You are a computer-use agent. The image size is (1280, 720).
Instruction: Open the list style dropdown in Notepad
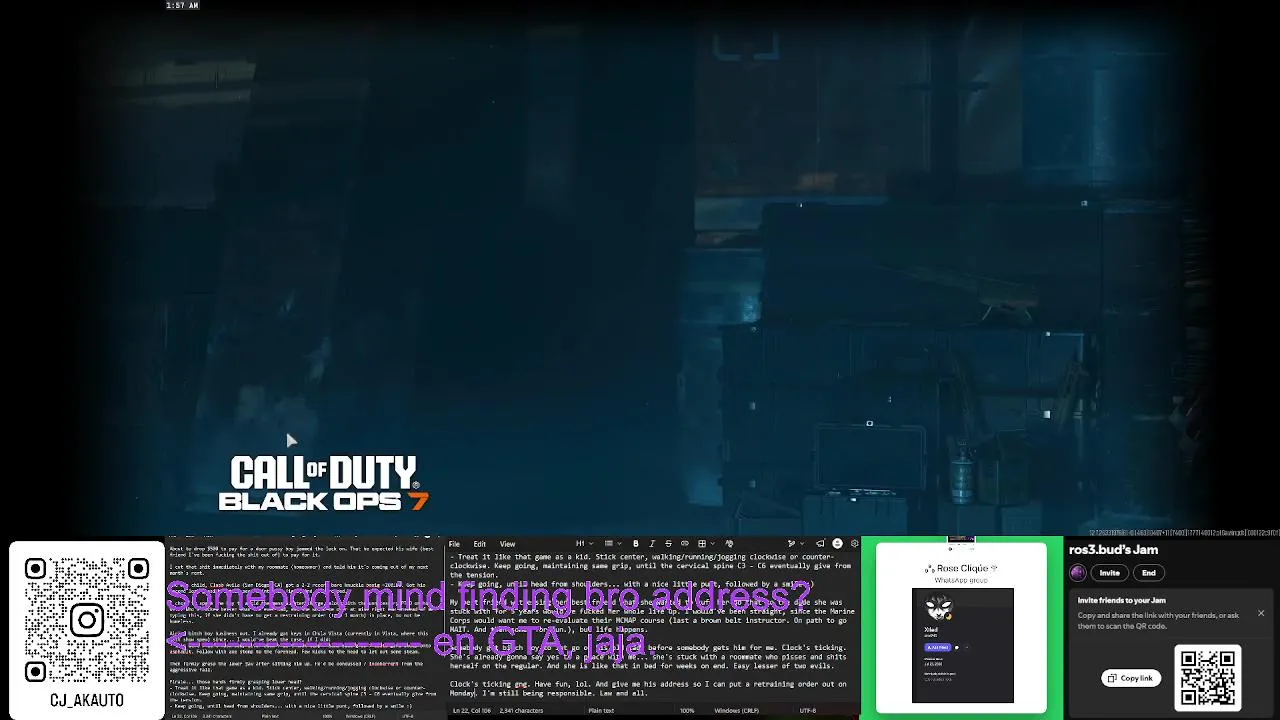613,544
